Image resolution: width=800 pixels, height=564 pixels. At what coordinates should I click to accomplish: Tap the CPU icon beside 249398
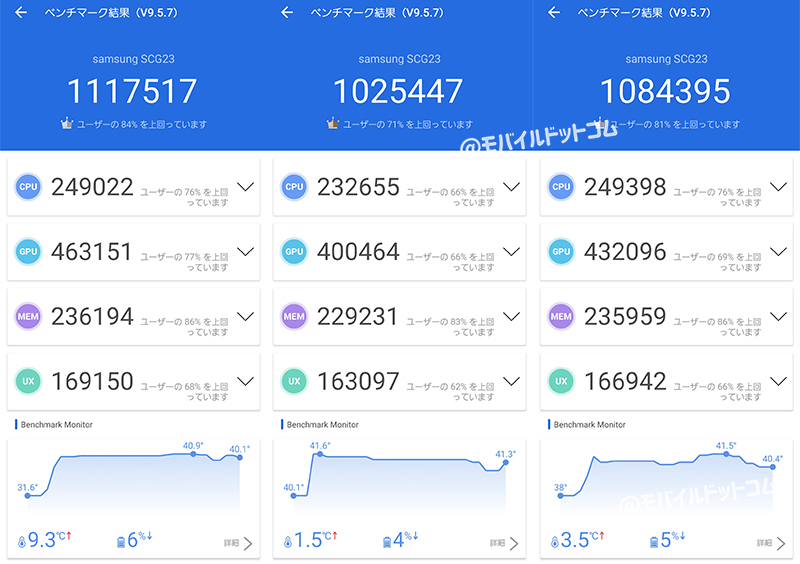click(561, 187)
